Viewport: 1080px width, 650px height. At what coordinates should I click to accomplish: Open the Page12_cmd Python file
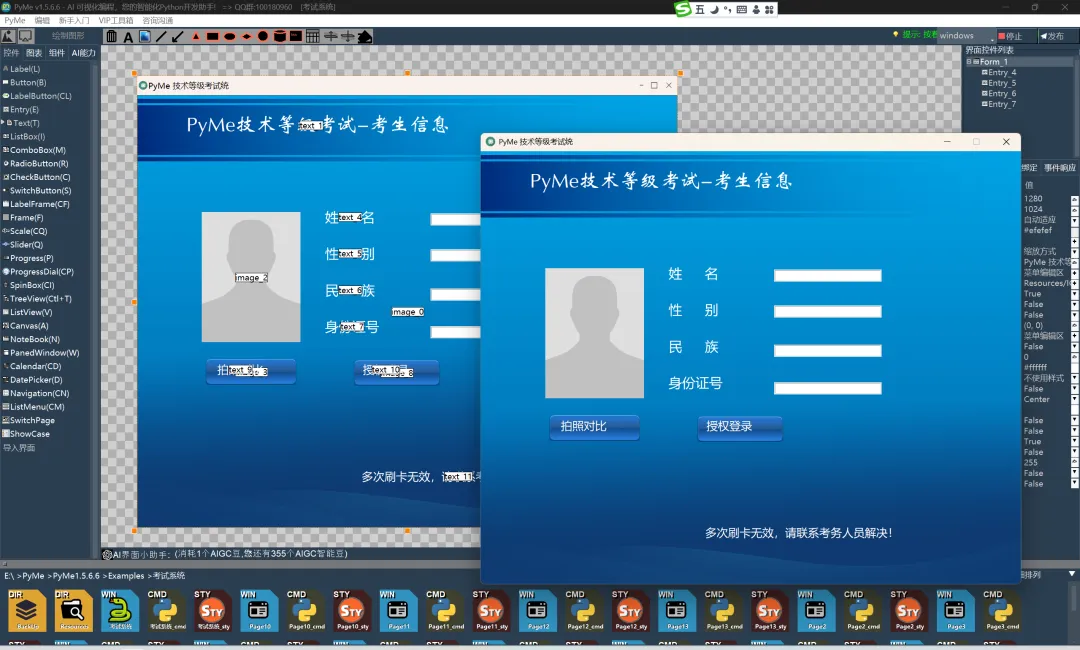(584, 610)
